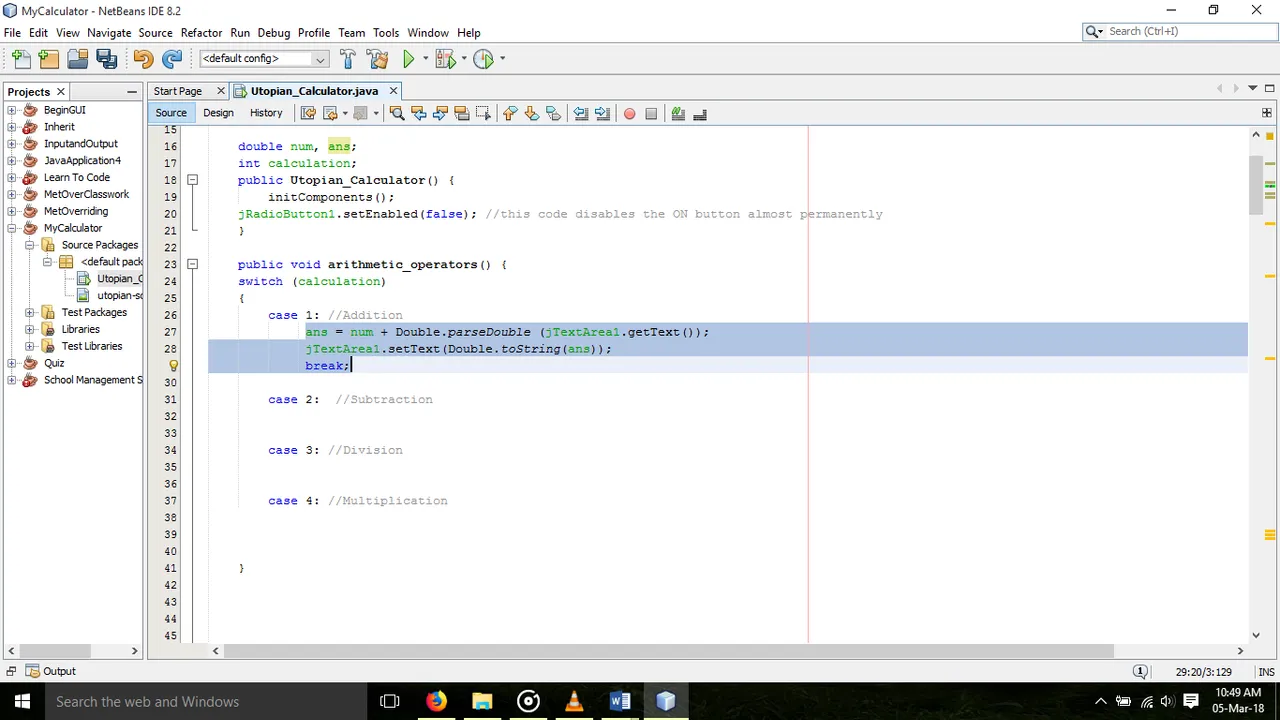Go to Next Bookmark icon
The height and width of the screenshot is (720, 1280).
pyautogui.click(x=532, y=113)
